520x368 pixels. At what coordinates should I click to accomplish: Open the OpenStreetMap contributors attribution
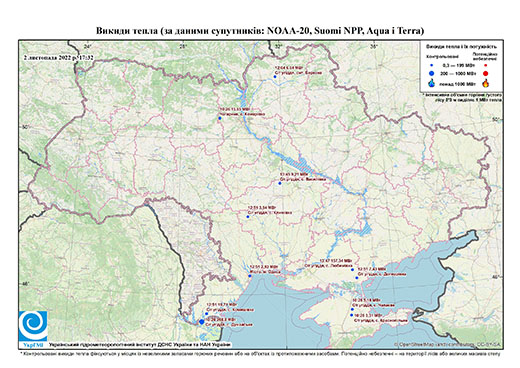(x=447, y=344)
